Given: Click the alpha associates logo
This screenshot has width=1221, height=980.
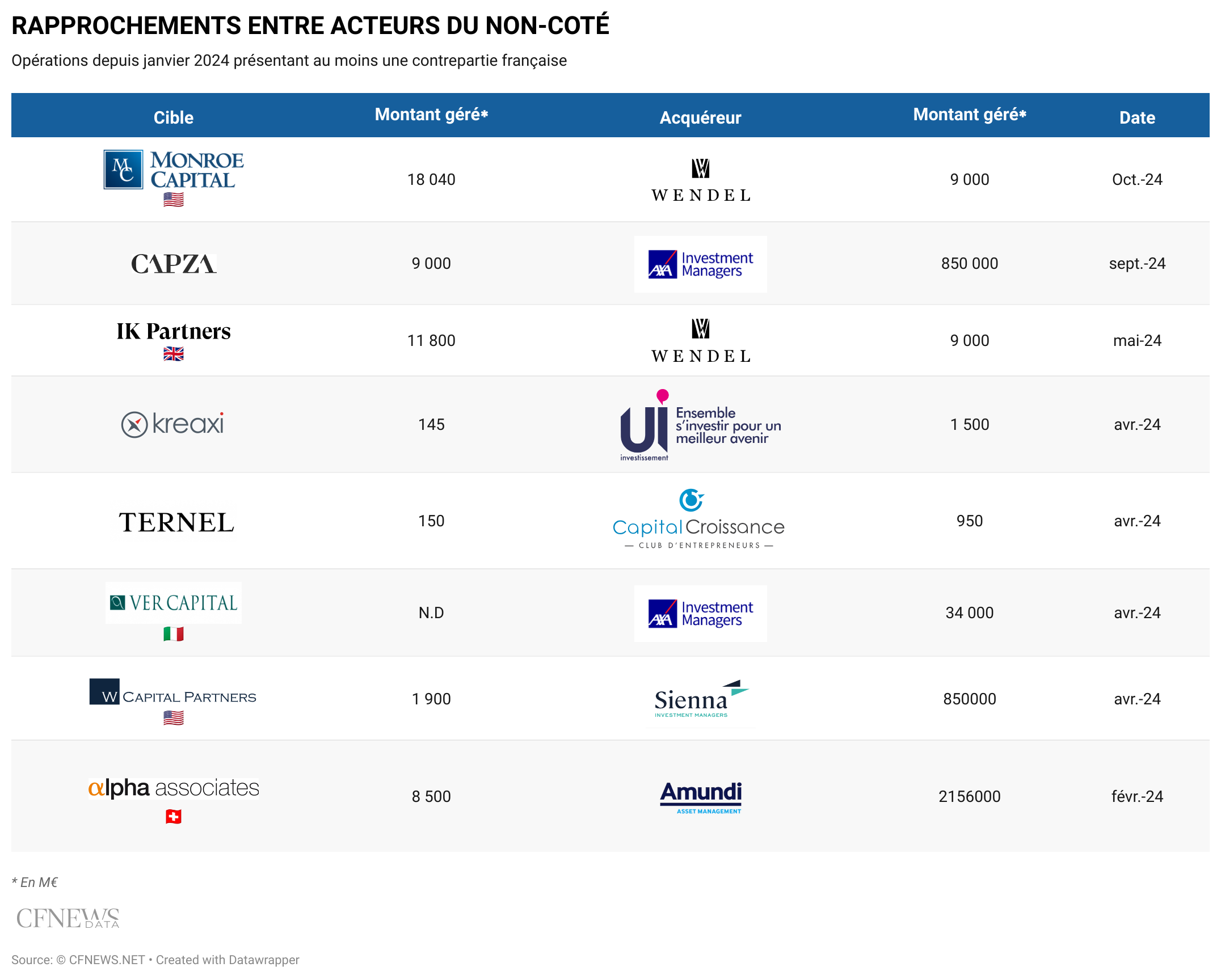Looking at the screenshot, I should coord(174,788).
